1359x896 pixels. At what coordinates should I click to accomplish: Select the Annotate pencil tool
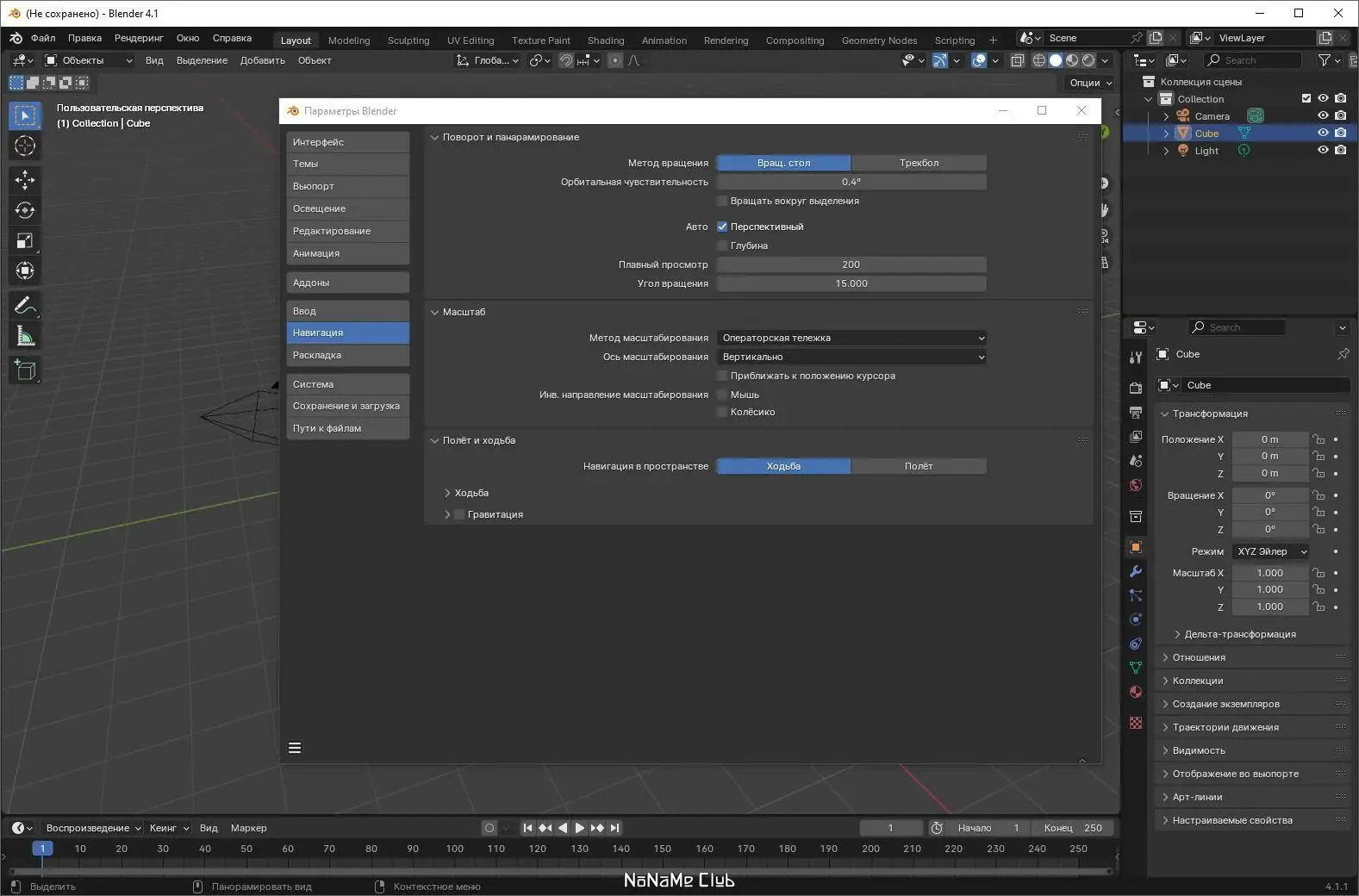(x=25, y=306)
